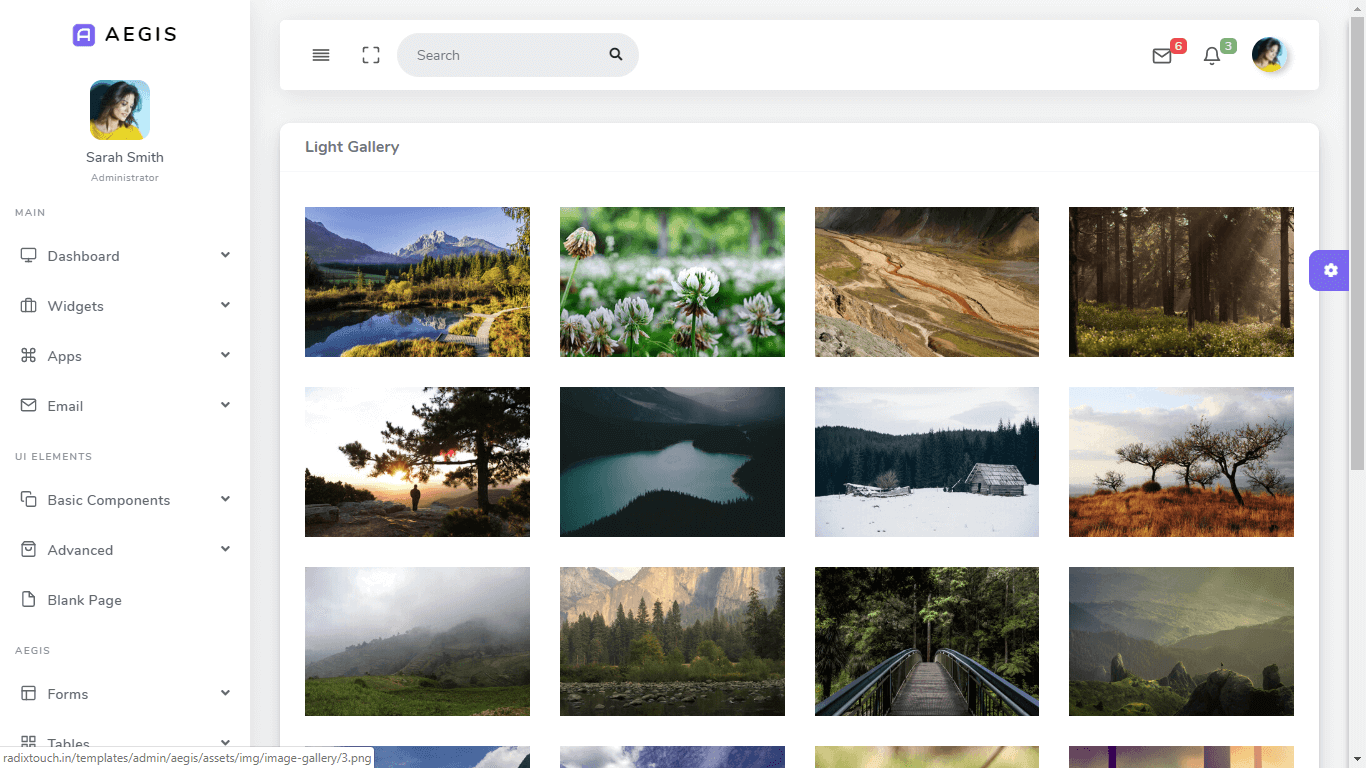Open the mountain lake reflection thumbnail
This screenshot has width=1366, height=768.
coord(417,282)
